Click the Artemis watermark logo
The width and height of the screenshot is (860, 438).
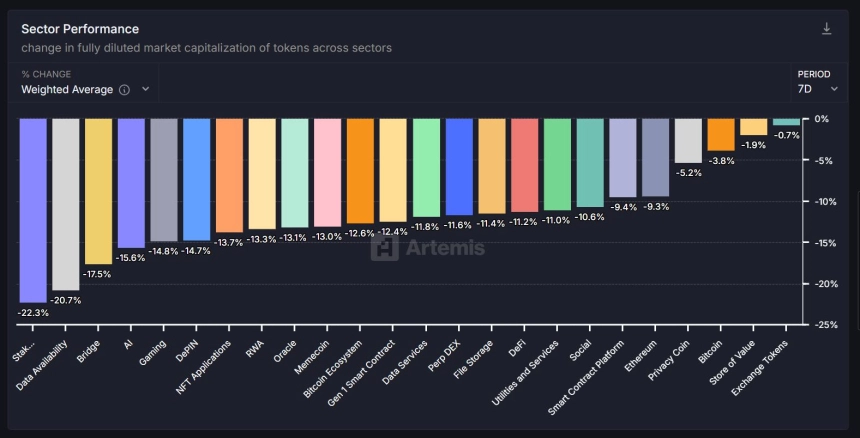click(428, 248)
